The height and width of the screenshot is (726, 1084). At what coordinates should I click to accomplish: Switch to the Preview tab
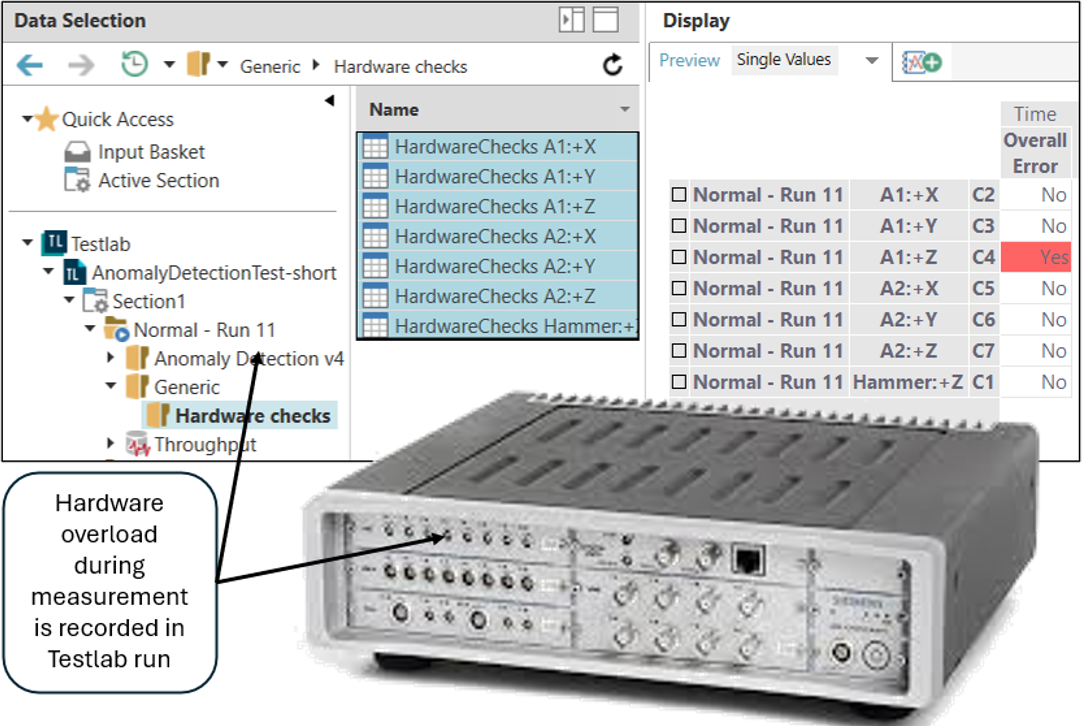tap(689, 61)
